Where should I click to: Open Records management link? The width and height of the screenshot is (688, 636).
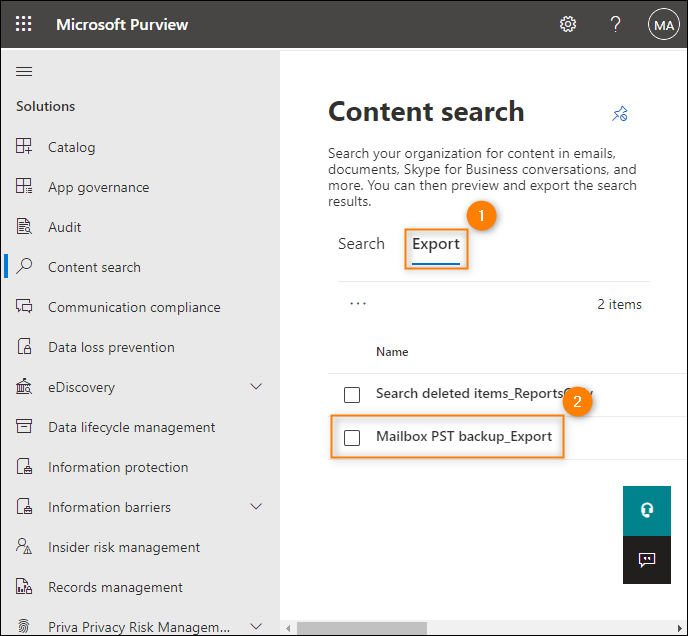tap(115, 587)
